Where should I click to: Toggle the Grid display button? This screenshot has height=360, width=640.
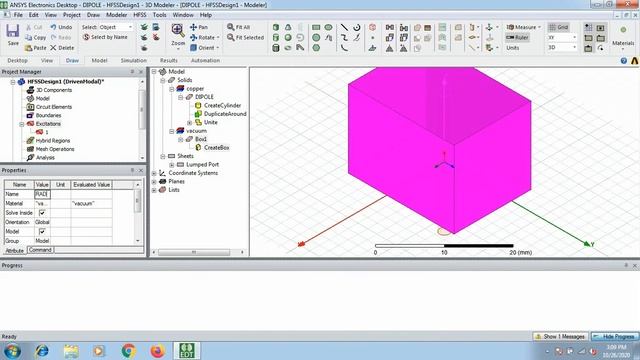559,27
